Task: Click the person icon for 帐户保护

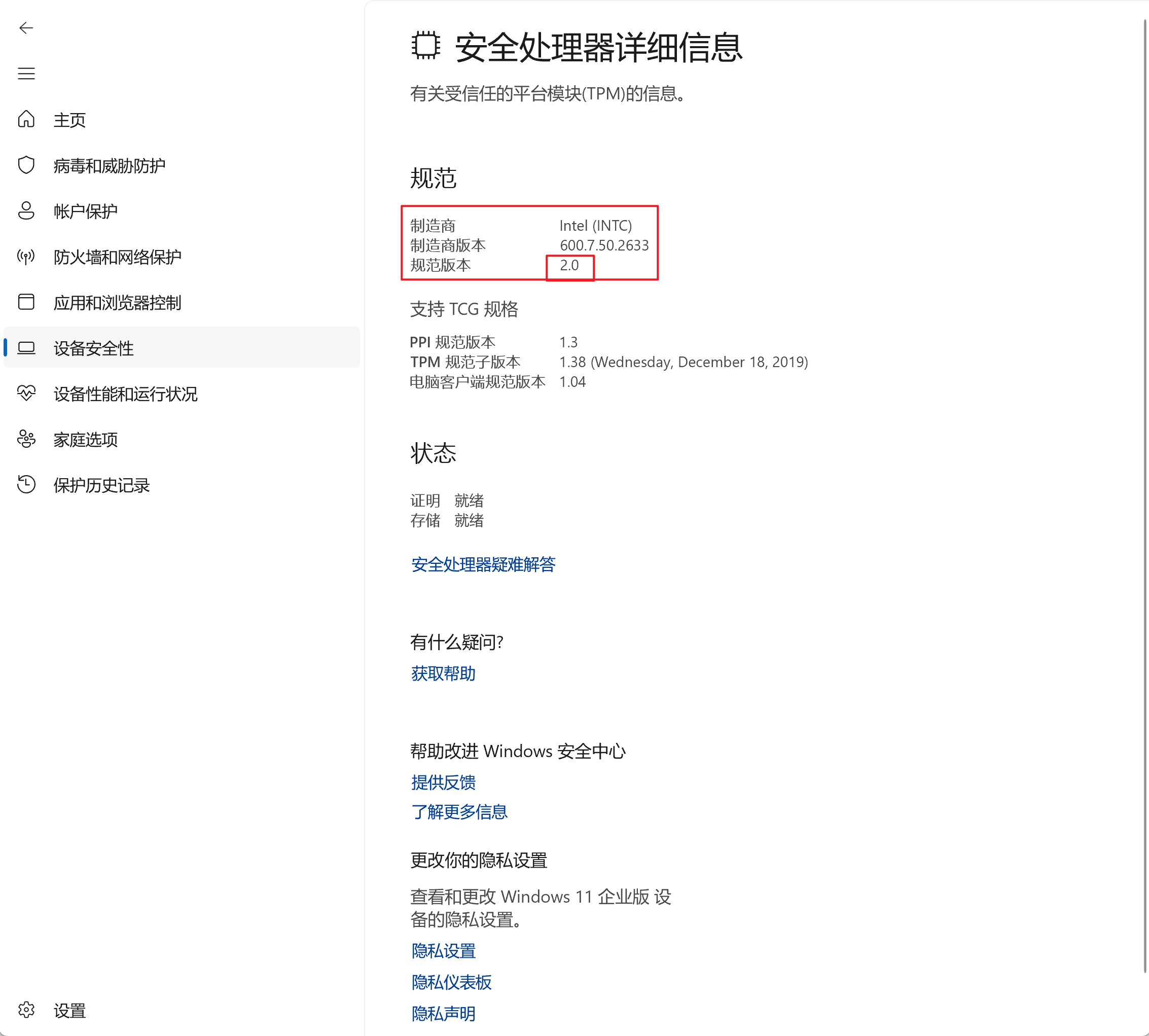Action: pyautogui.click(x=26, y=210)
